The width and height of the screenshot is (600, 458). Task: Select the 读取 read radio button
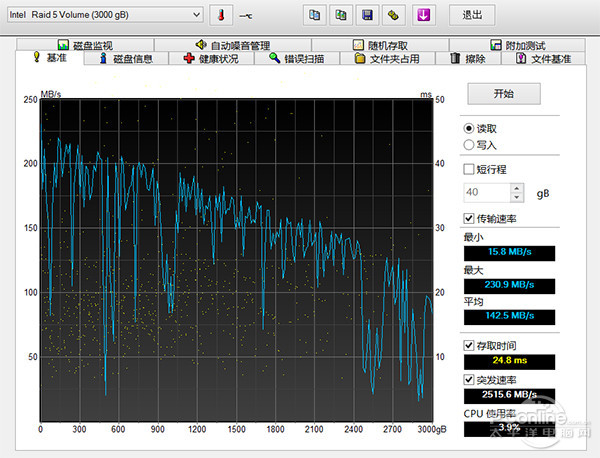click(x=469, y=129)
